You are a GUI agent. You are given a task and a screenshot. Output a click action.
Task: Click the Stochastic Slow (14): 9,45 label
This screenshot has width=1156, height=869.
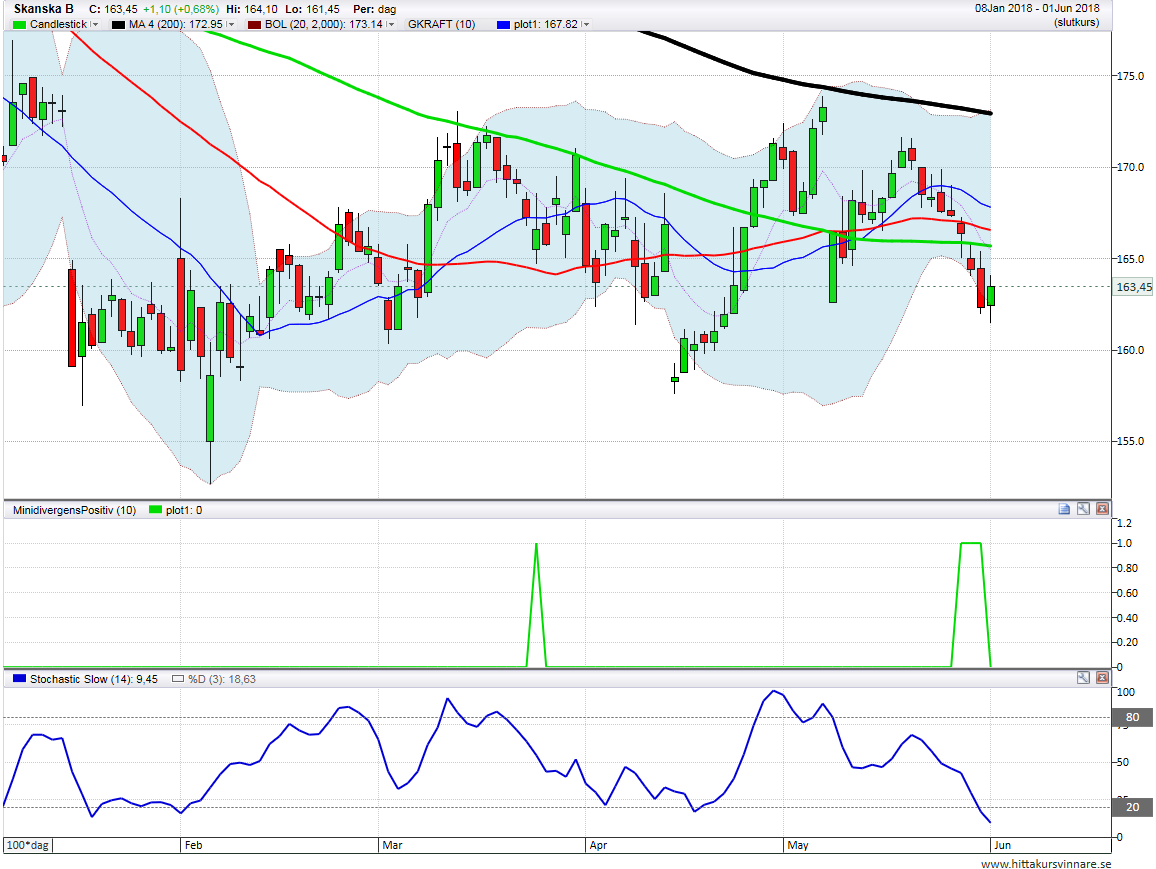click(x=94, y=679)
